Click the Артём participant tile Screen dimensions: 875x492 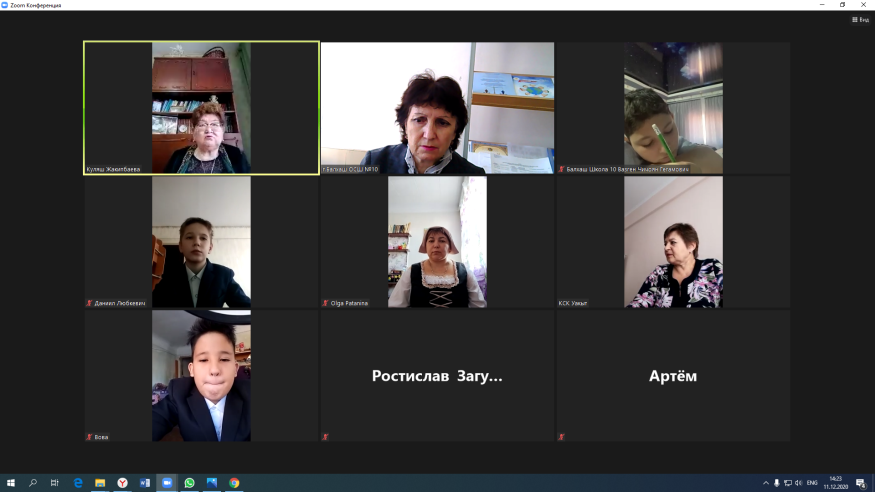(x=673, y=376)
